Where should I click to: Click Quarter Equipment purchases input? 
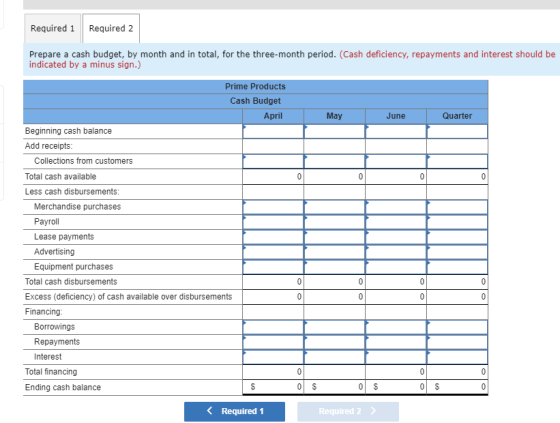click(458, 267)
